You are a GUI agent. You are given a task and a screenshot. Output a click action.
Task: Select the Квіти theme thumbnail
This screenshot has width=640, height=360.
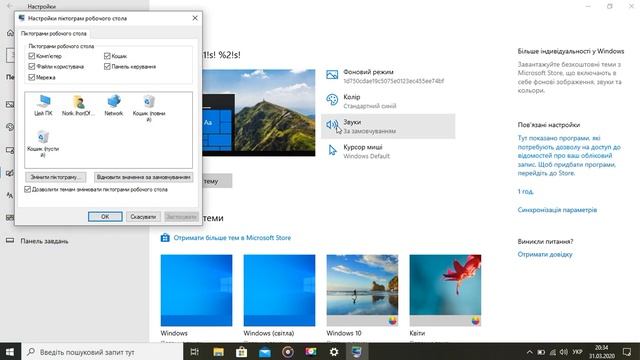[x=445, y=290]
